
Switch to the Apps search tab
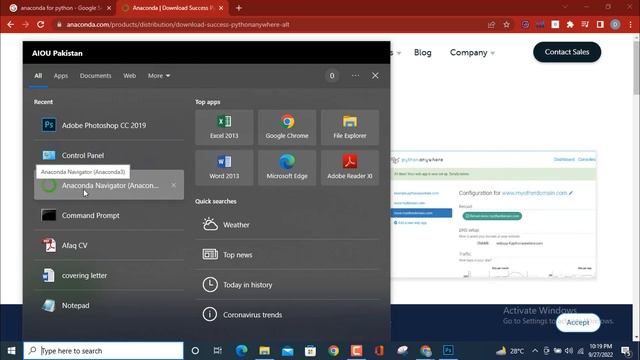pos(61,76)
